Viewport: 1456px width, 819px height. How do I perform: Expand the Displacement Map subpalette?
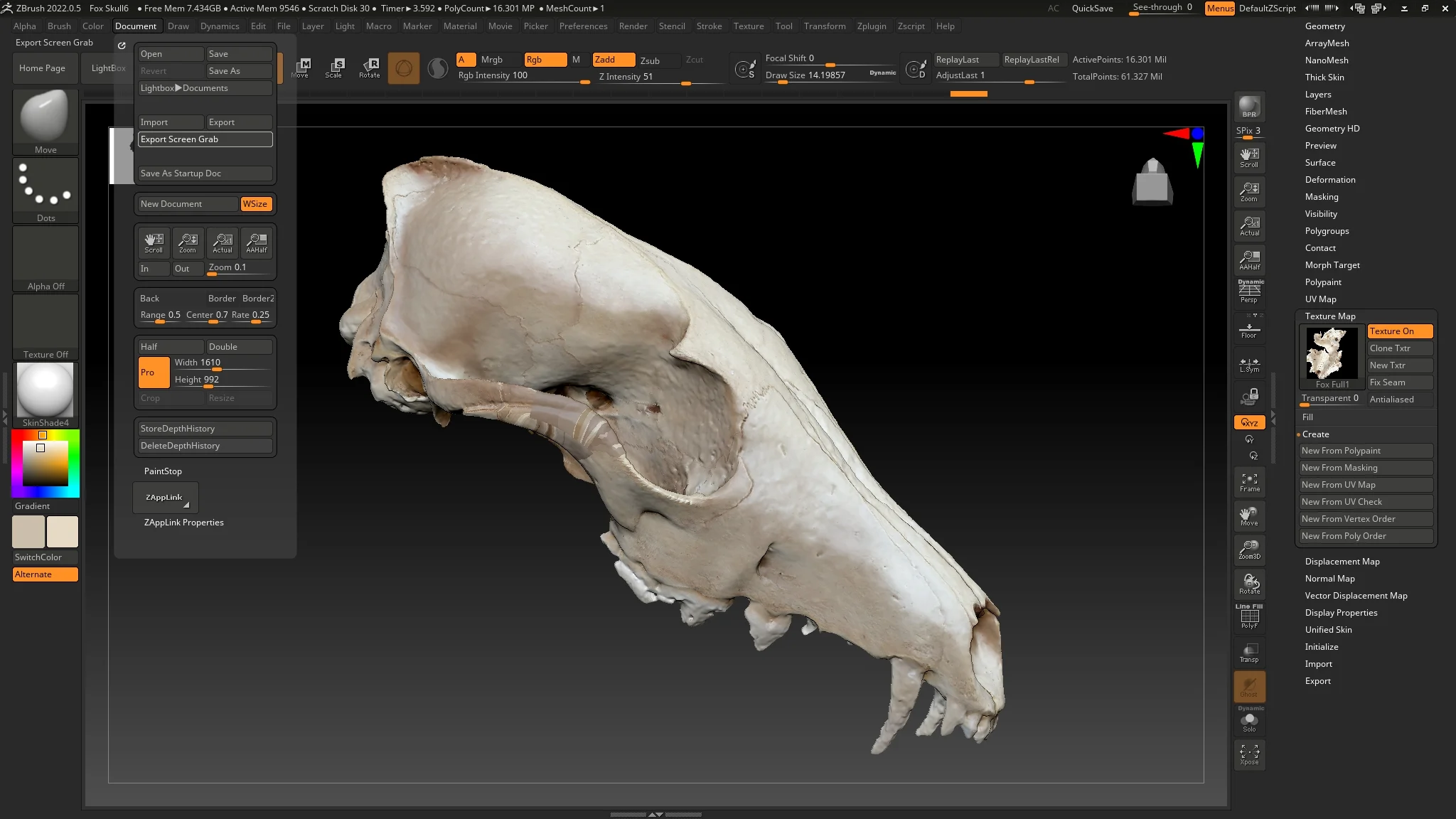(x=1342, y=562)
